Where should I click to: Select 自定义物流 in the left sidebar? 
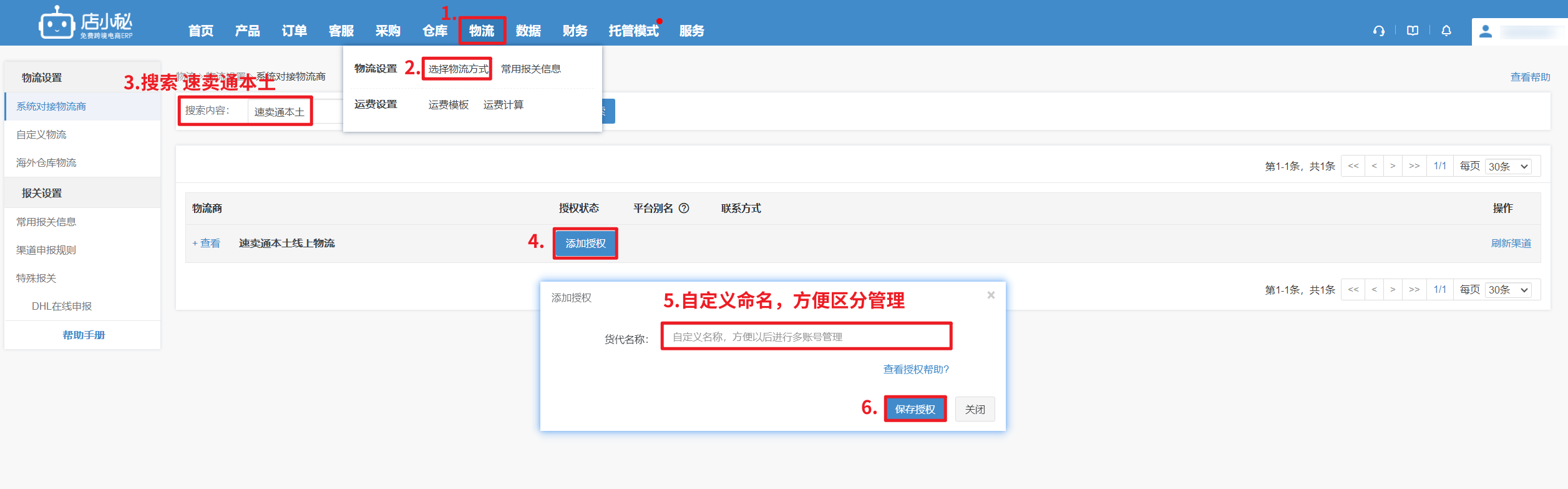(x=41, y=135)
